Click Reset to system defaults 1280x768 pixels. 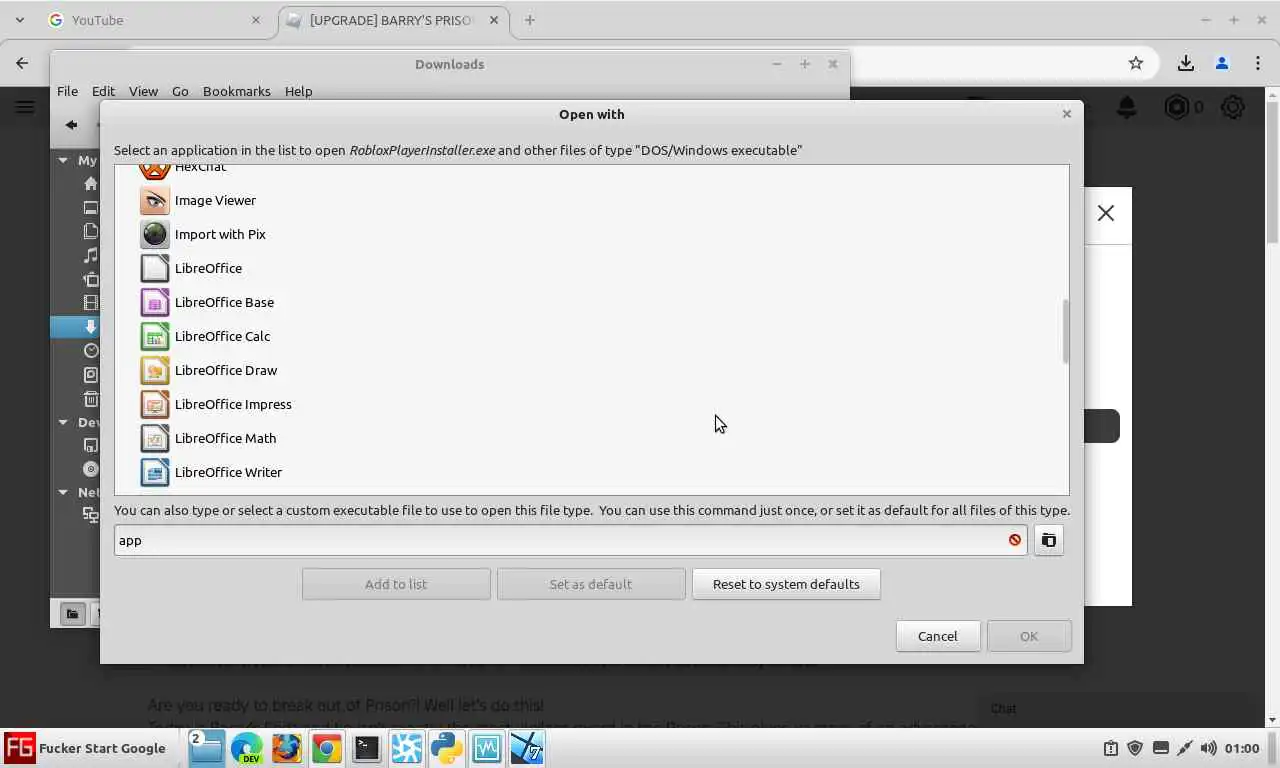pyautogui.click(x=786, y=584)
